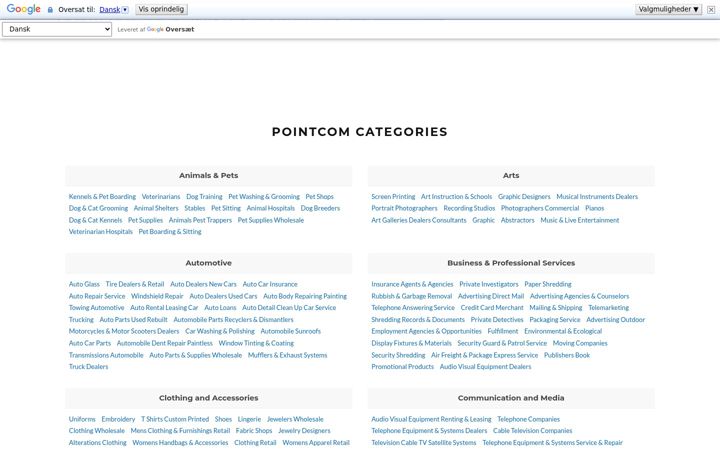Select the Dog Breeders link
The width and height of the screenshot is (720, 450).
pos(321,208)
